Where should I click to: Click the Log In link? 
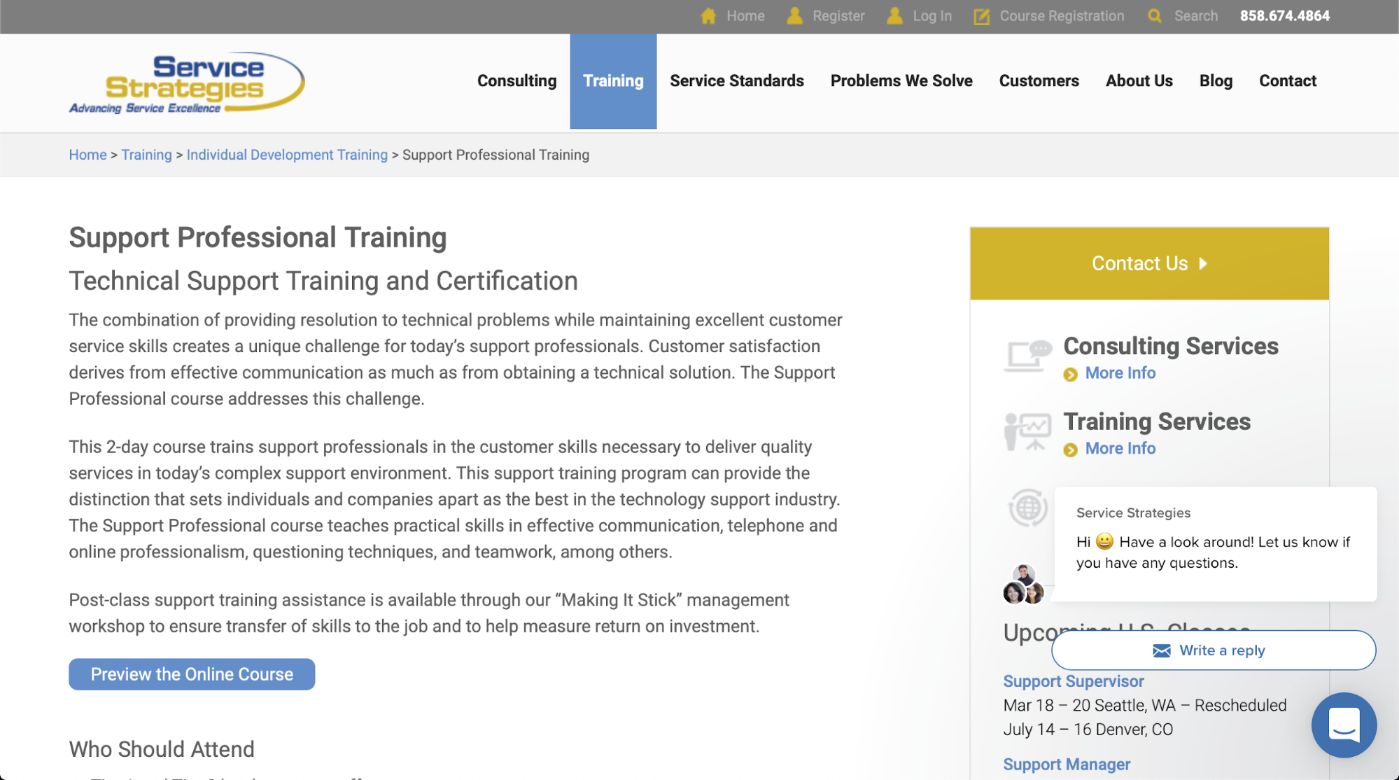[932, 16]
